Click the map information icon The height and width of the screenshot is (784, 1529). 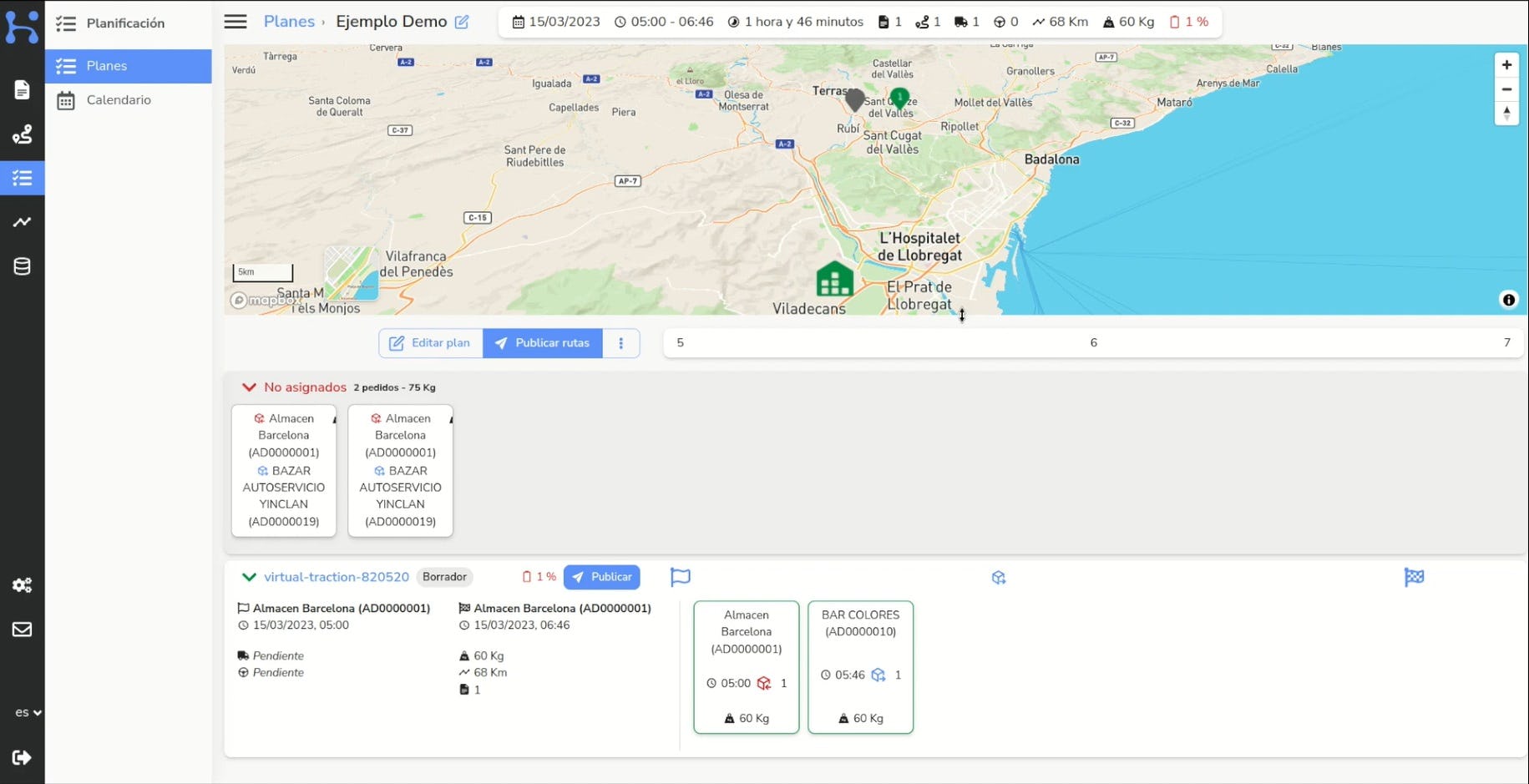coord(1508,300)
